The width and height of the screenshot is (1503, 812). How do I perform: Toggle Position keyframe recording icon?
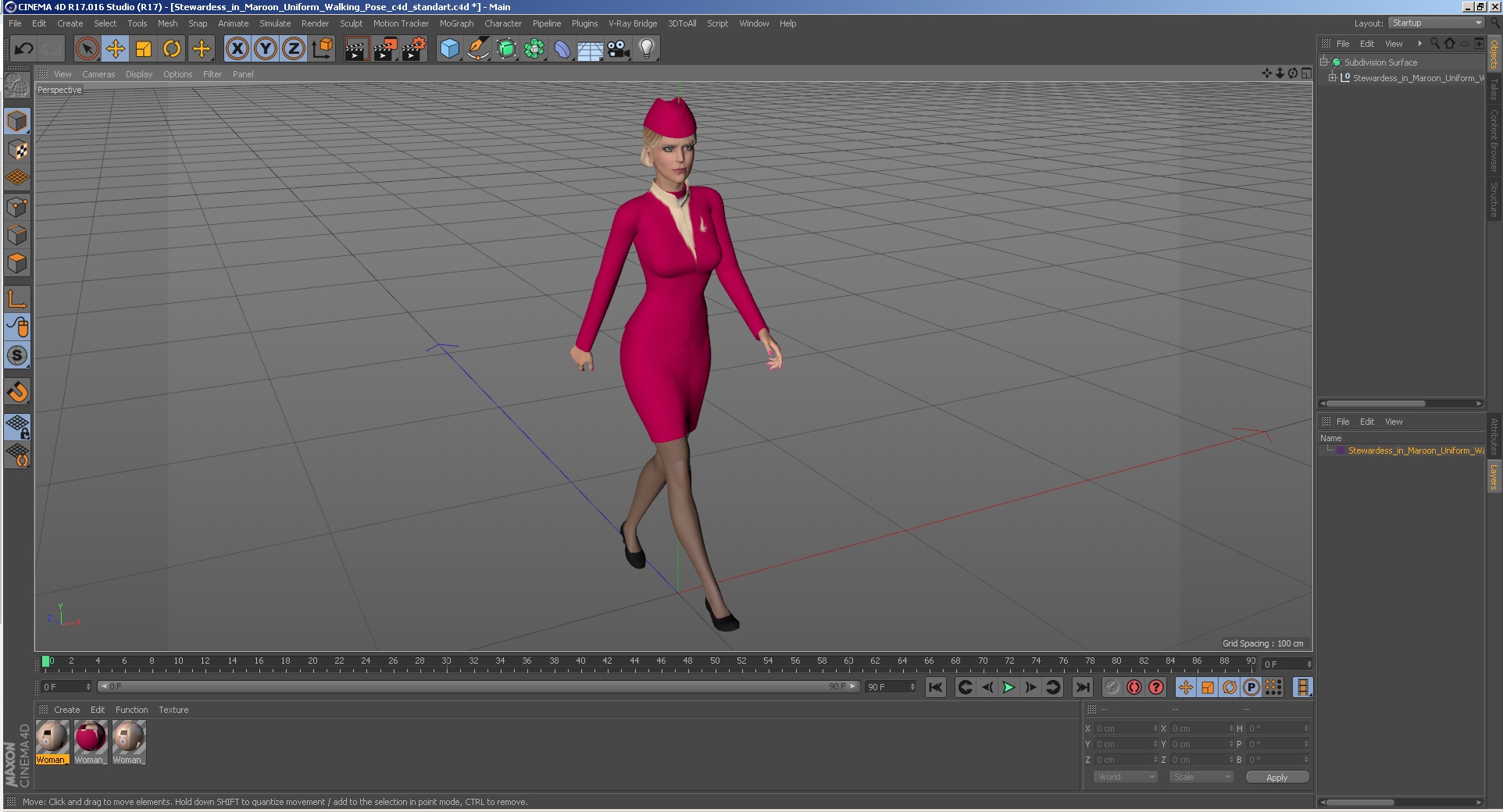point(1185,687)
